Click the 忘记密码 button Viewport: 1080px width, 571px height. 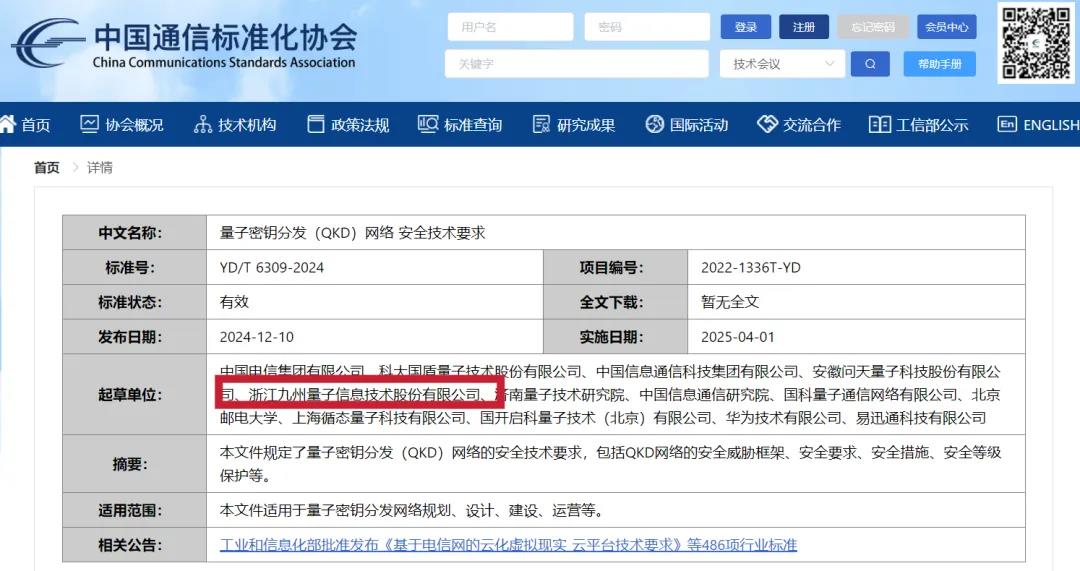click(873, 27)
